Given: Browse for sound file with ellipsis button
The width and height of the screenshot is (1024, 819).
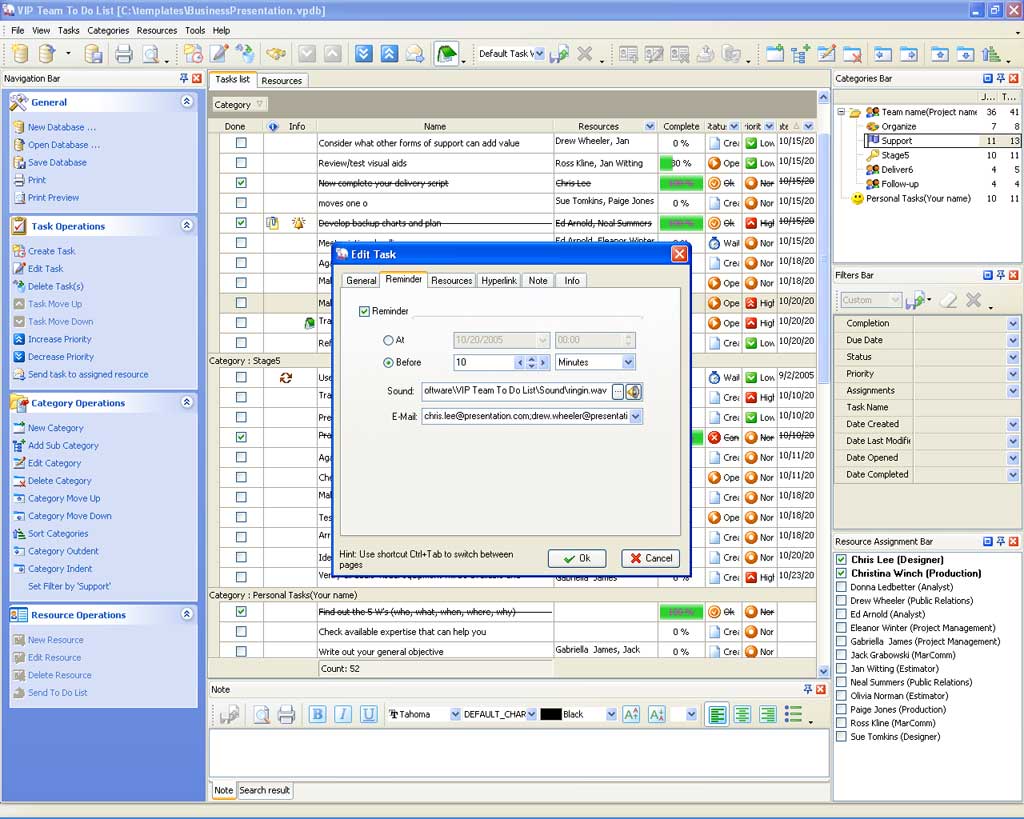Looking at the screenshot, I should point(618,391).
